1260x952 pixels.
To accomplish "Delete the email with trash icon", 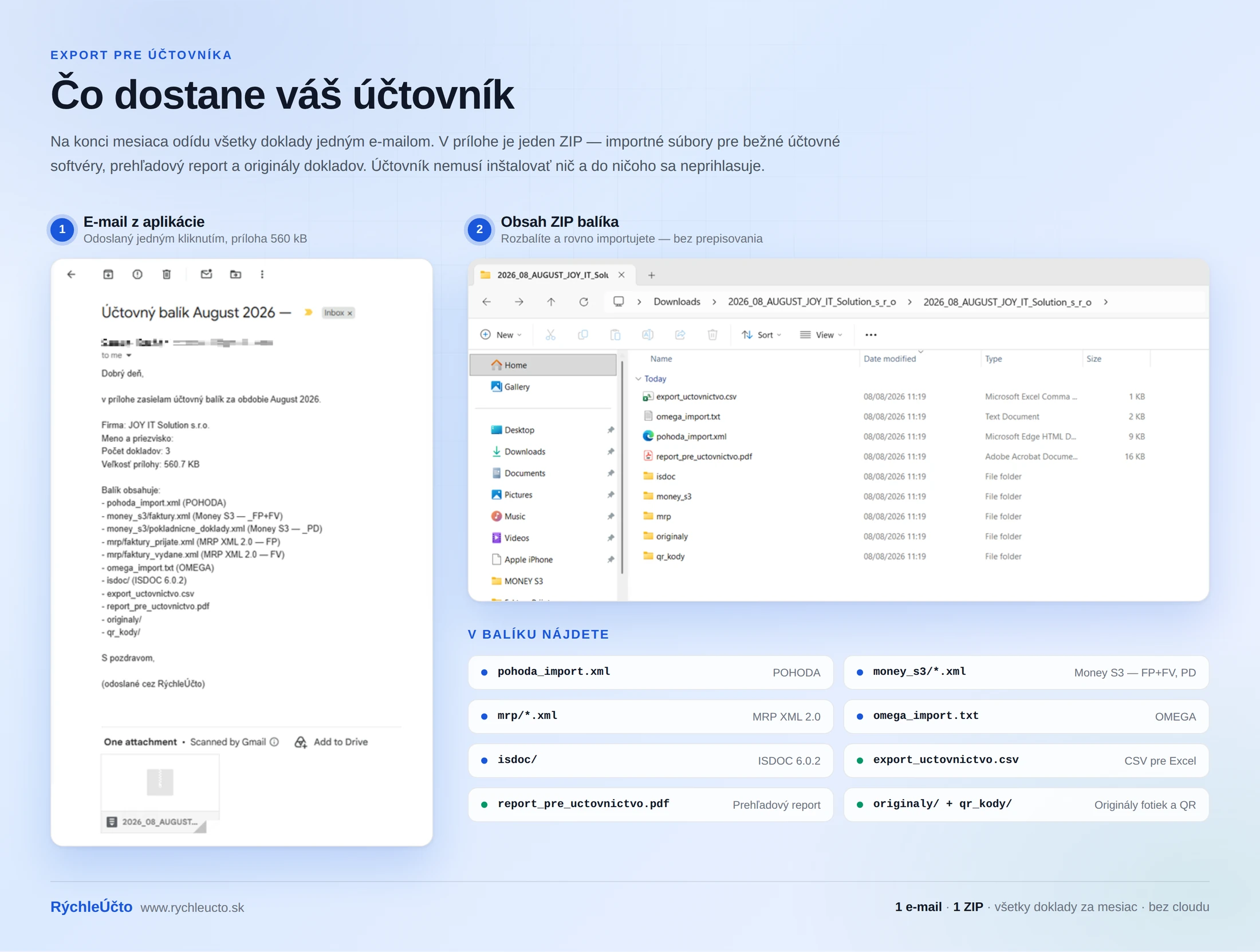I will click(167, 274).
